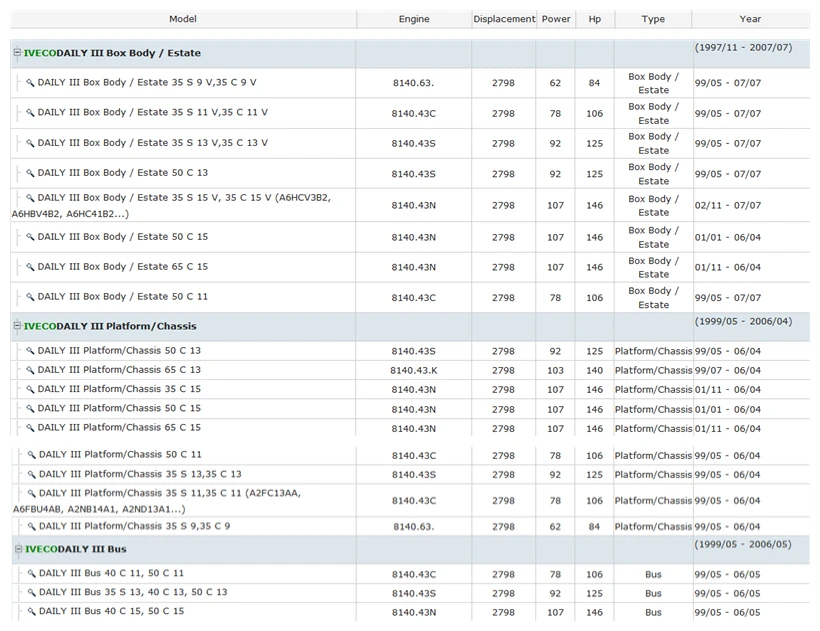Click engine code 8140.43.K in Platform/Chassis 65 C 13 row
The width and height of the screenshot is (820, 631).
tap(413, 371)
